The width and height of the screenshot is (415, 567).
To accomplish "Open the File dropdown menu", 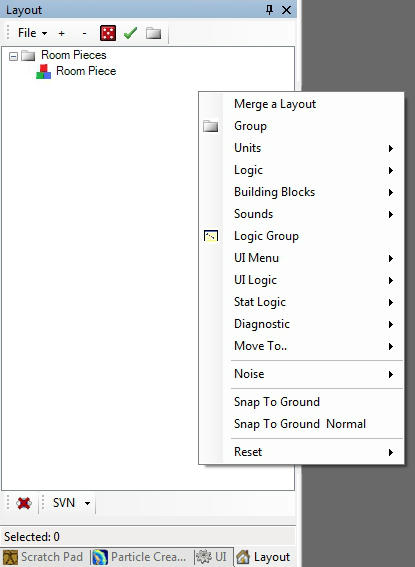I will click(32, 33).
